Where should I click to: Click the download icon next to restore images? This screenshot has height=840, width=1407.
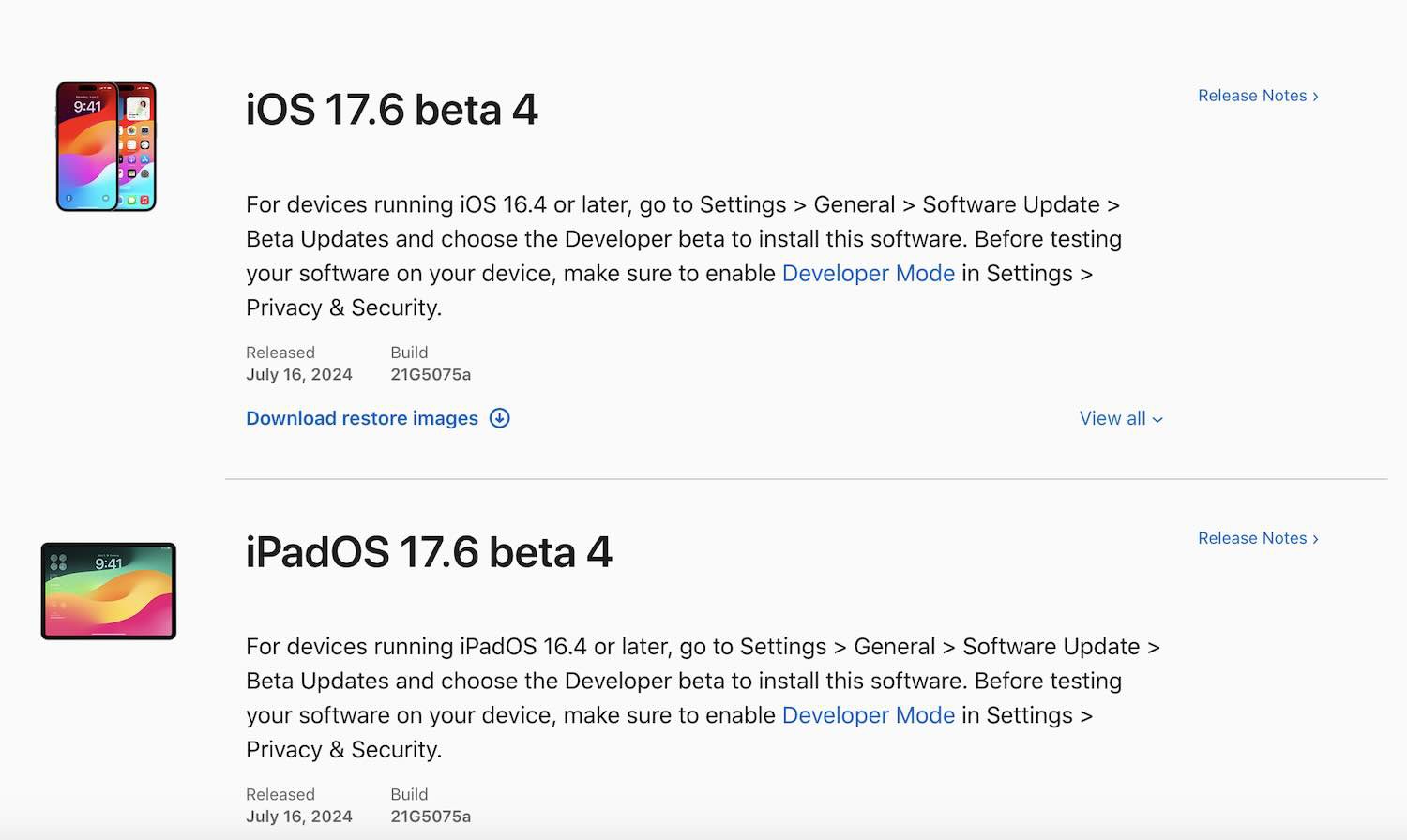pyautogui.click(x=500, y=418)
